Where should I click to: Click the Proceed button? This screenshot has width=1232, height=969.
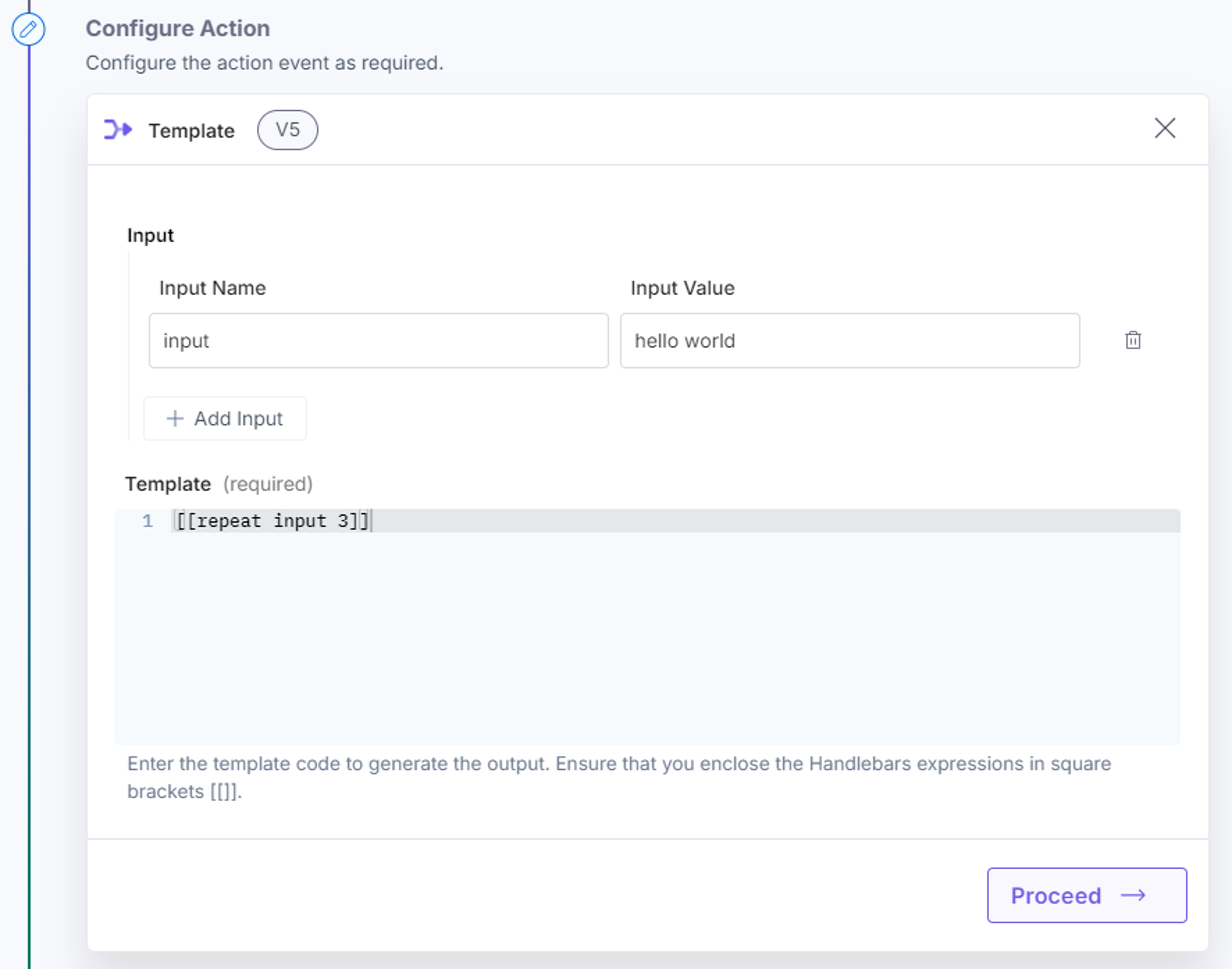(1087, 895)
